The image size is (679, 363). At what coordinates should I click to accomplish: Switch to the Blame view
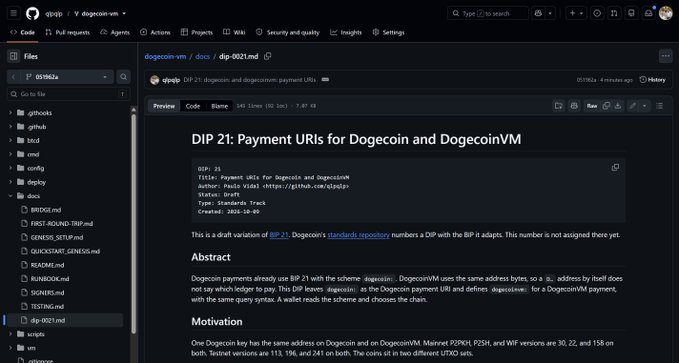coord(220,106)
